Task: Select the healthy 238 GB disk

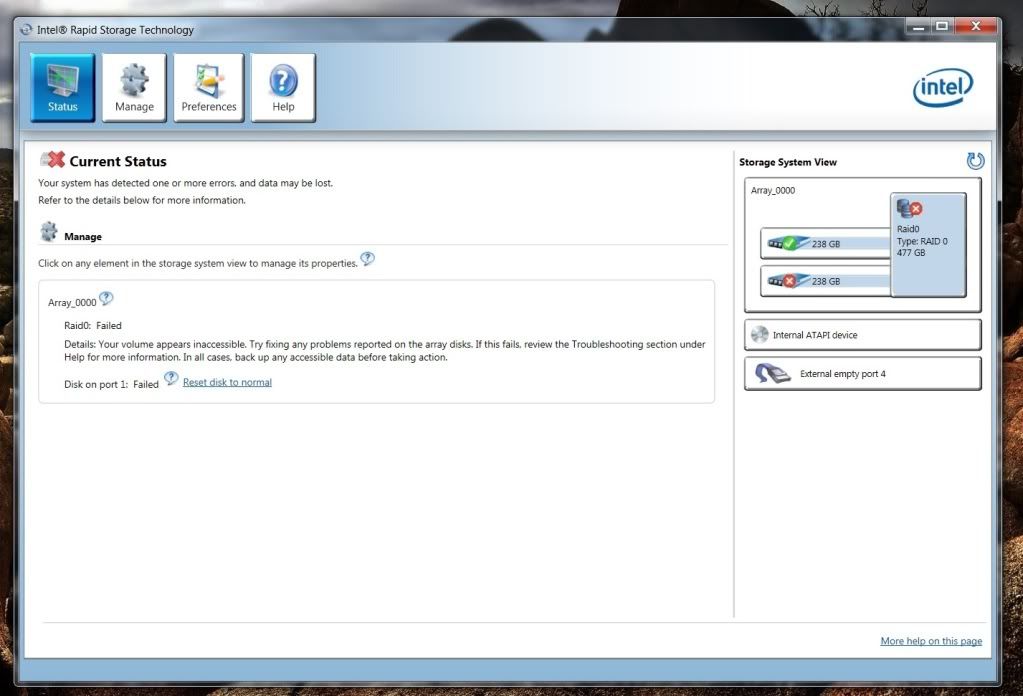Action: click(x=826, y=243)
